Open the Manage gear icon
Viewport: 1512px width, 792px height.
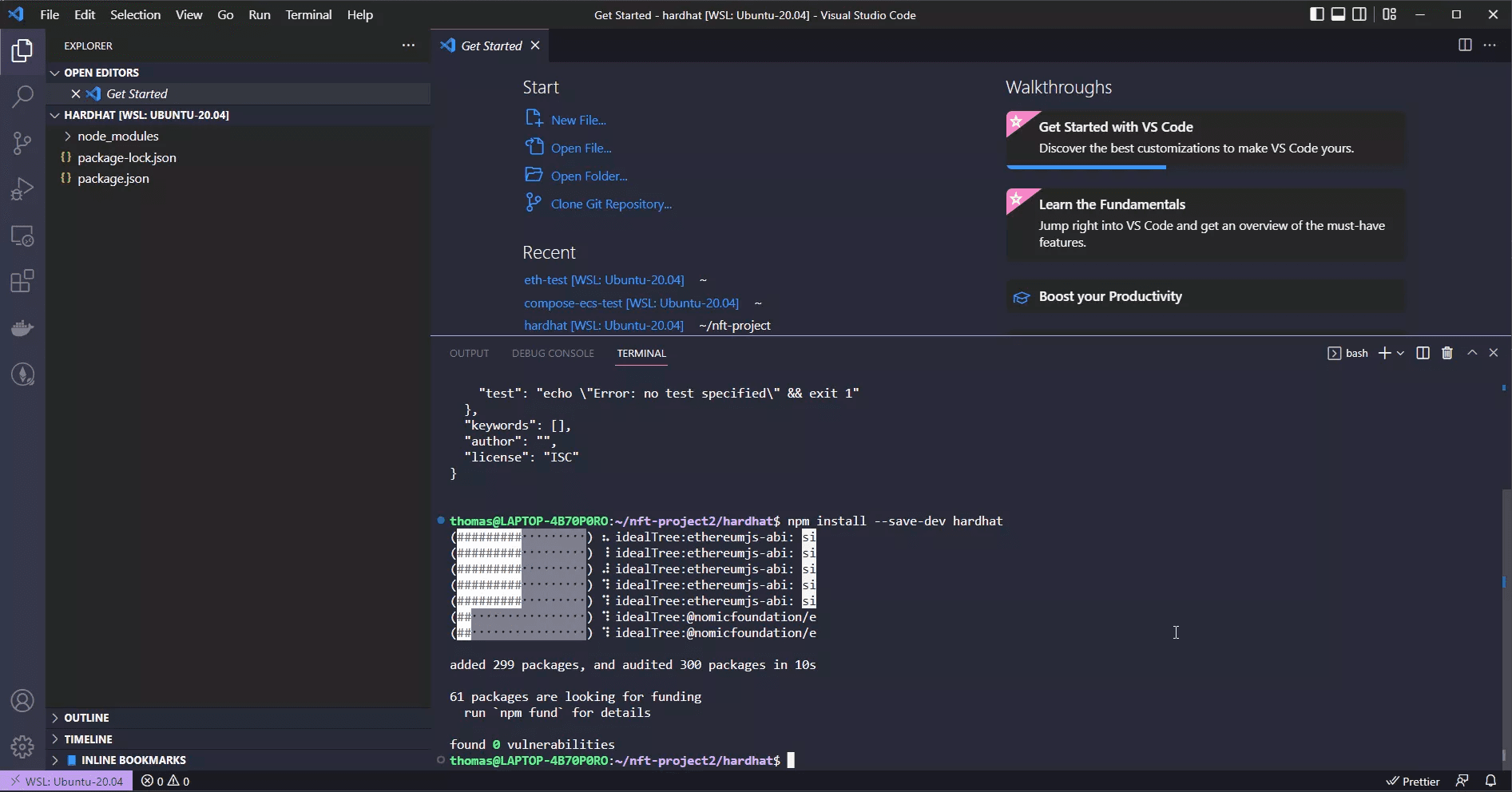pyautogui.click(x=22, y=747)
